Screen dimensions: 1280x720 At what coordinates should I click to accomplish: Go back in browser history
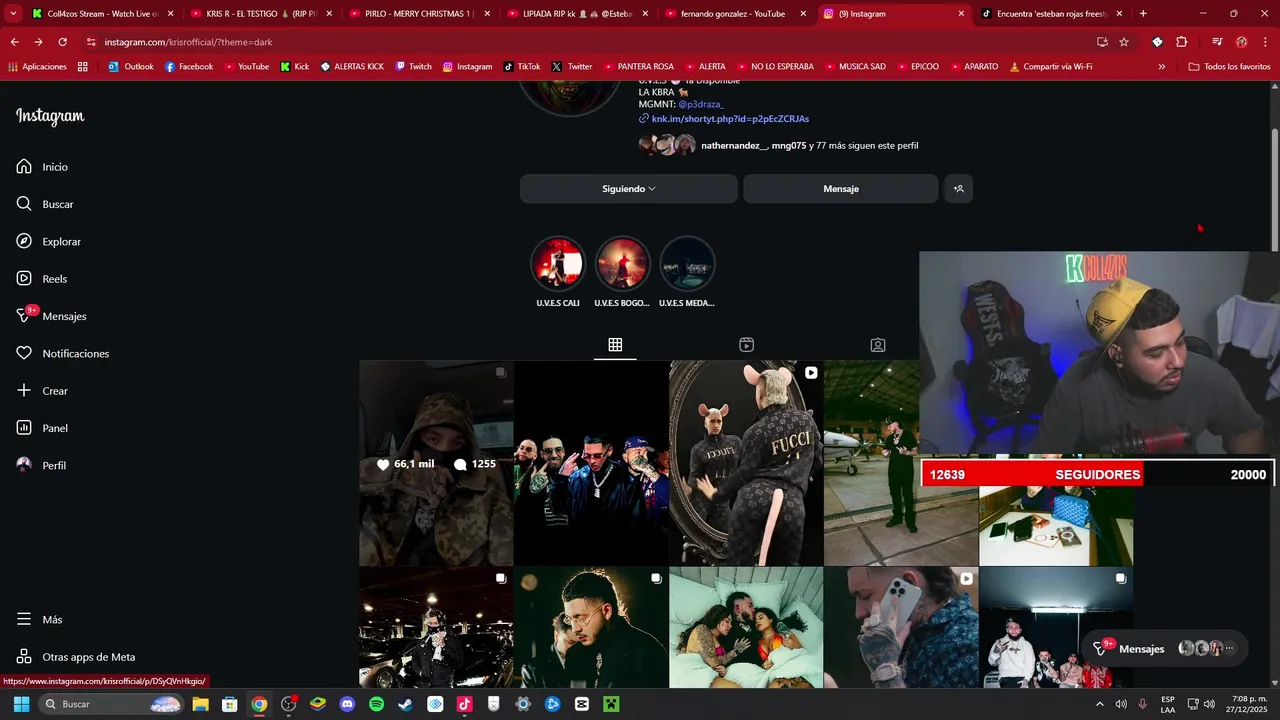tap(14, 42)
